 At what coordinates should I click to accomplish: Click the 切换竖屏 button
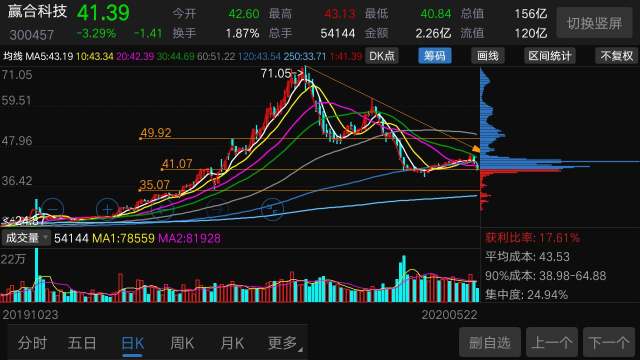594,23
